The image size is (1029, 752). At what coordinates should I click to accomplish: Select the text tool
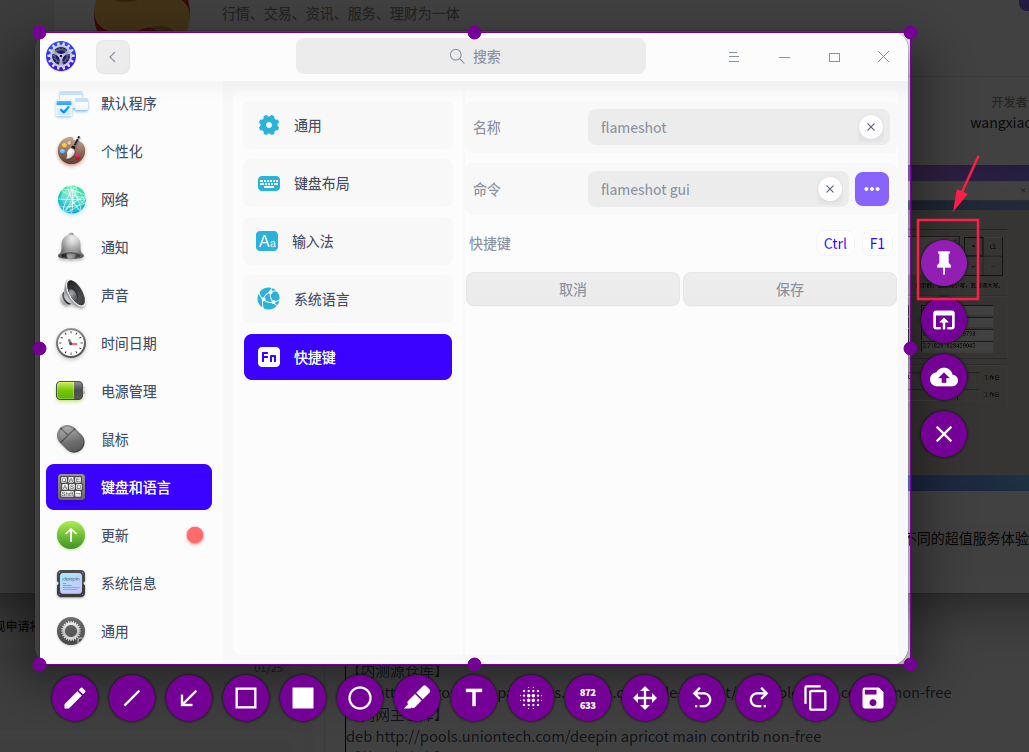point(474,698)
